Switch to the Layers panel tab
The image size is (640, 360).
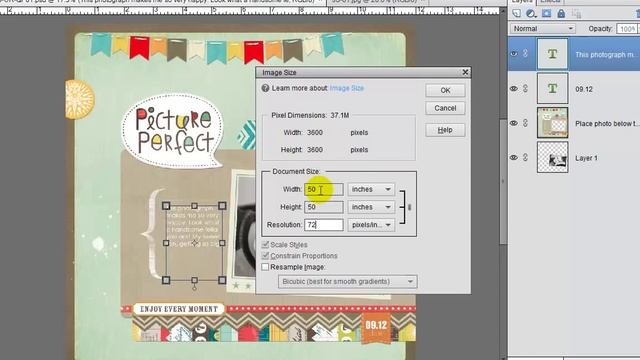(522, 2)
